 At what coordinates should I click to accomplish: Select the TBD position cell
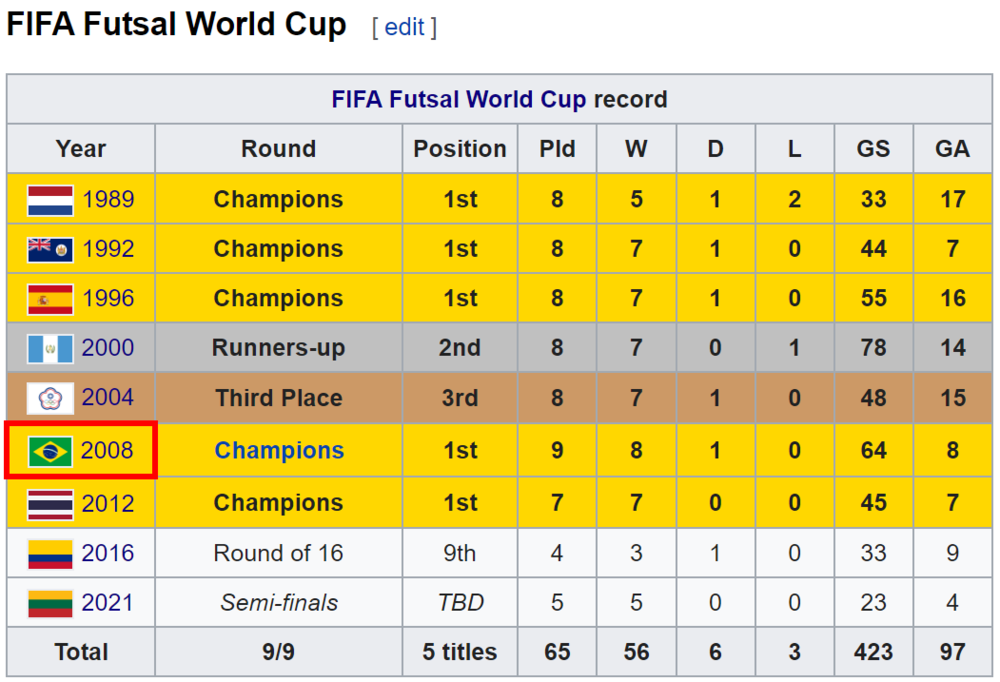click(460, 603)
